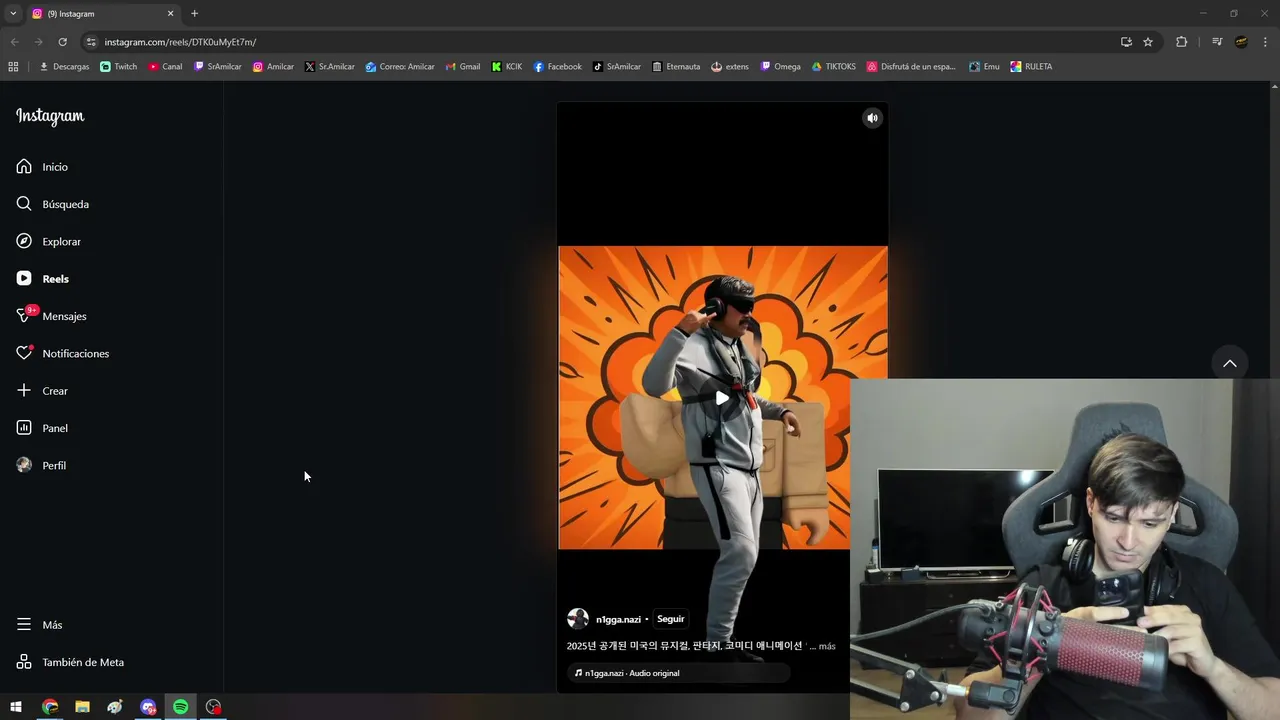Open reel author's profile avatar
This screenshot has height=720, width=1280.
click(578, 619)
